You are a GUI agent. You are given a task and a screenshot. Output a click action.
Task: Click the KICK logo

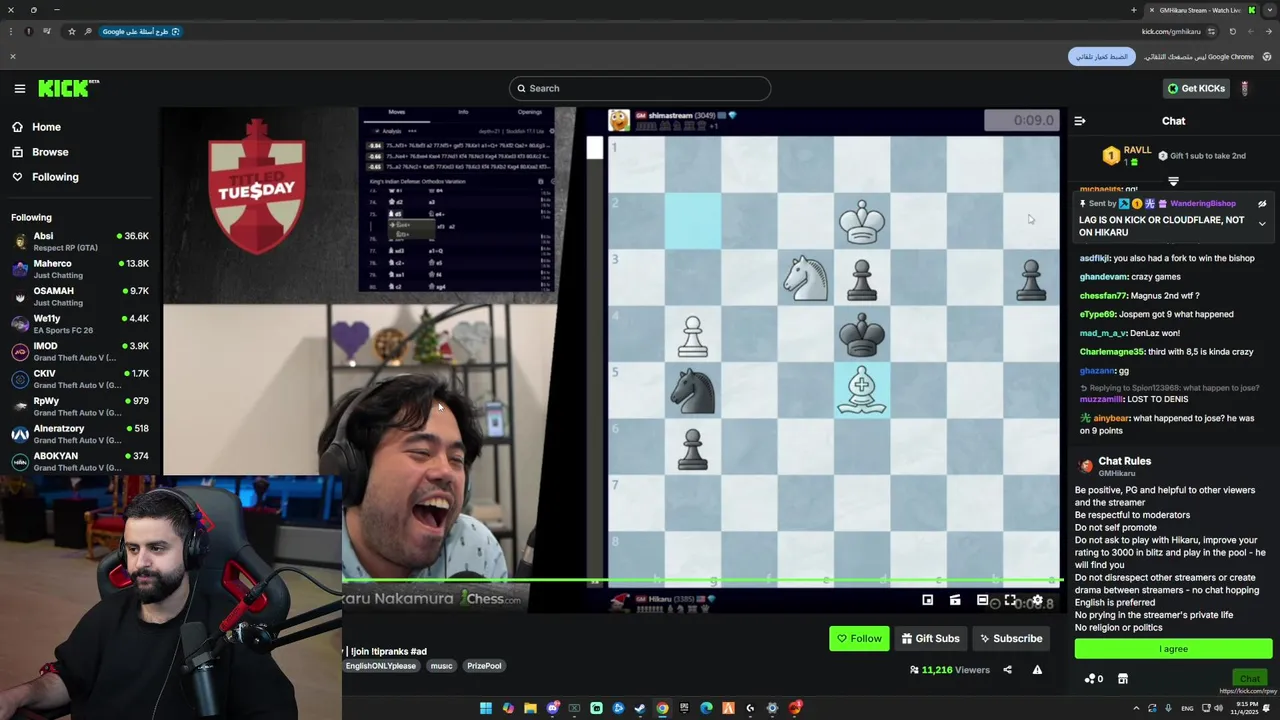[x=68, y=89]
